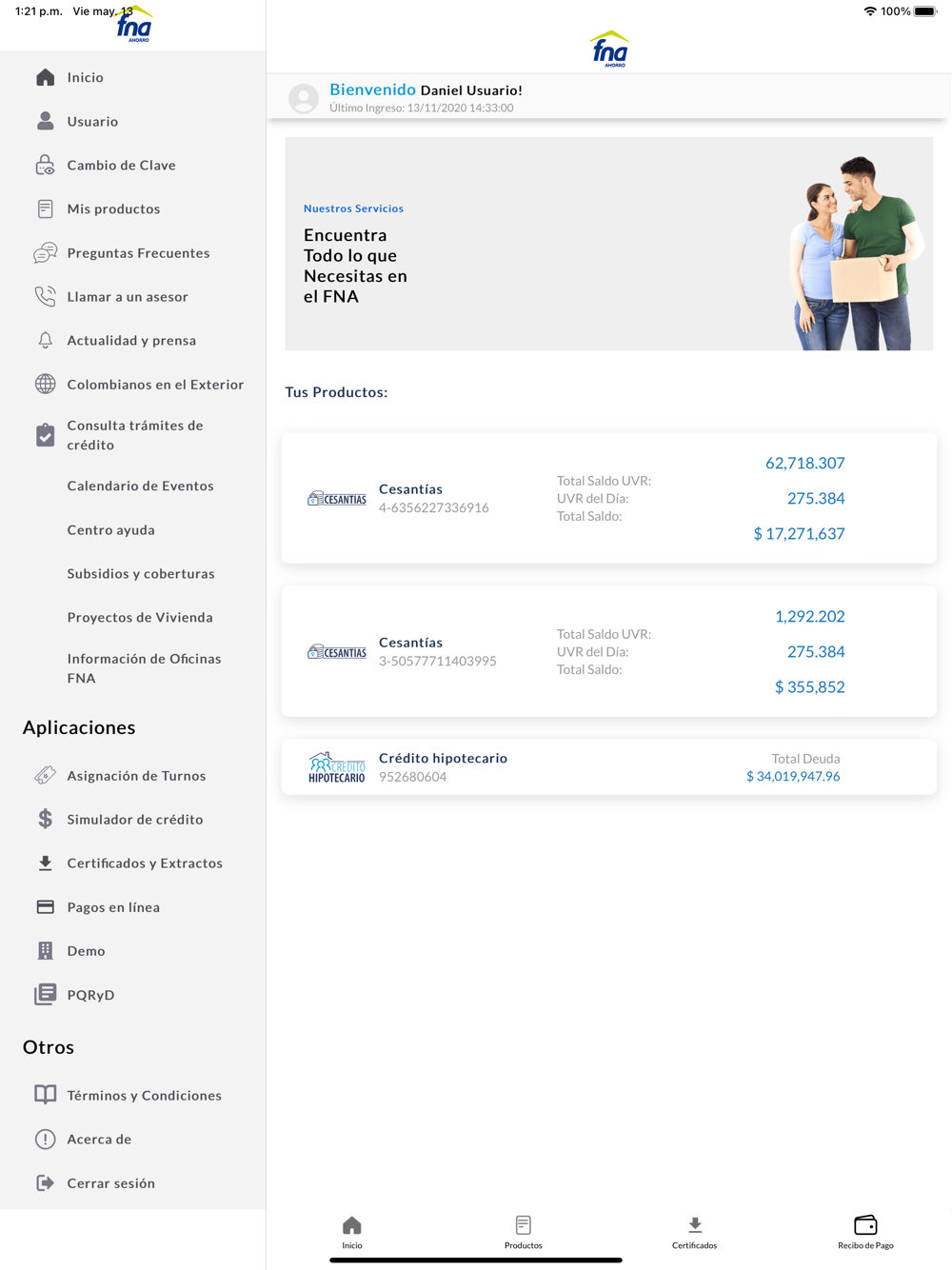This screenshot has height=1270, width=952.
Task: Open the Nuestros Servicios link in banner
Action: click(353, 208)
